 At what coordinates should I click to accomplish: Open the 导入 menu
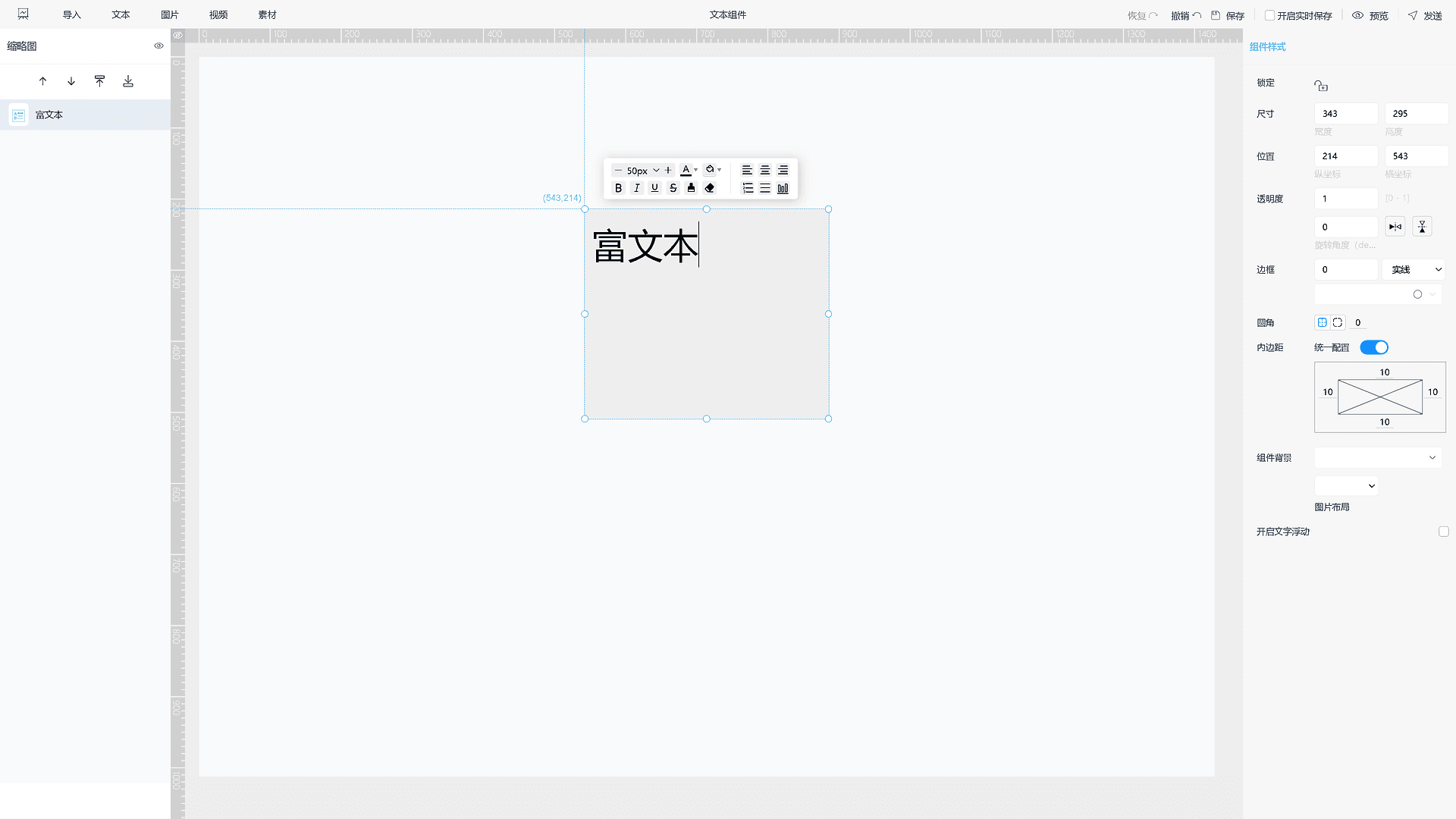[x=71, y=15]
